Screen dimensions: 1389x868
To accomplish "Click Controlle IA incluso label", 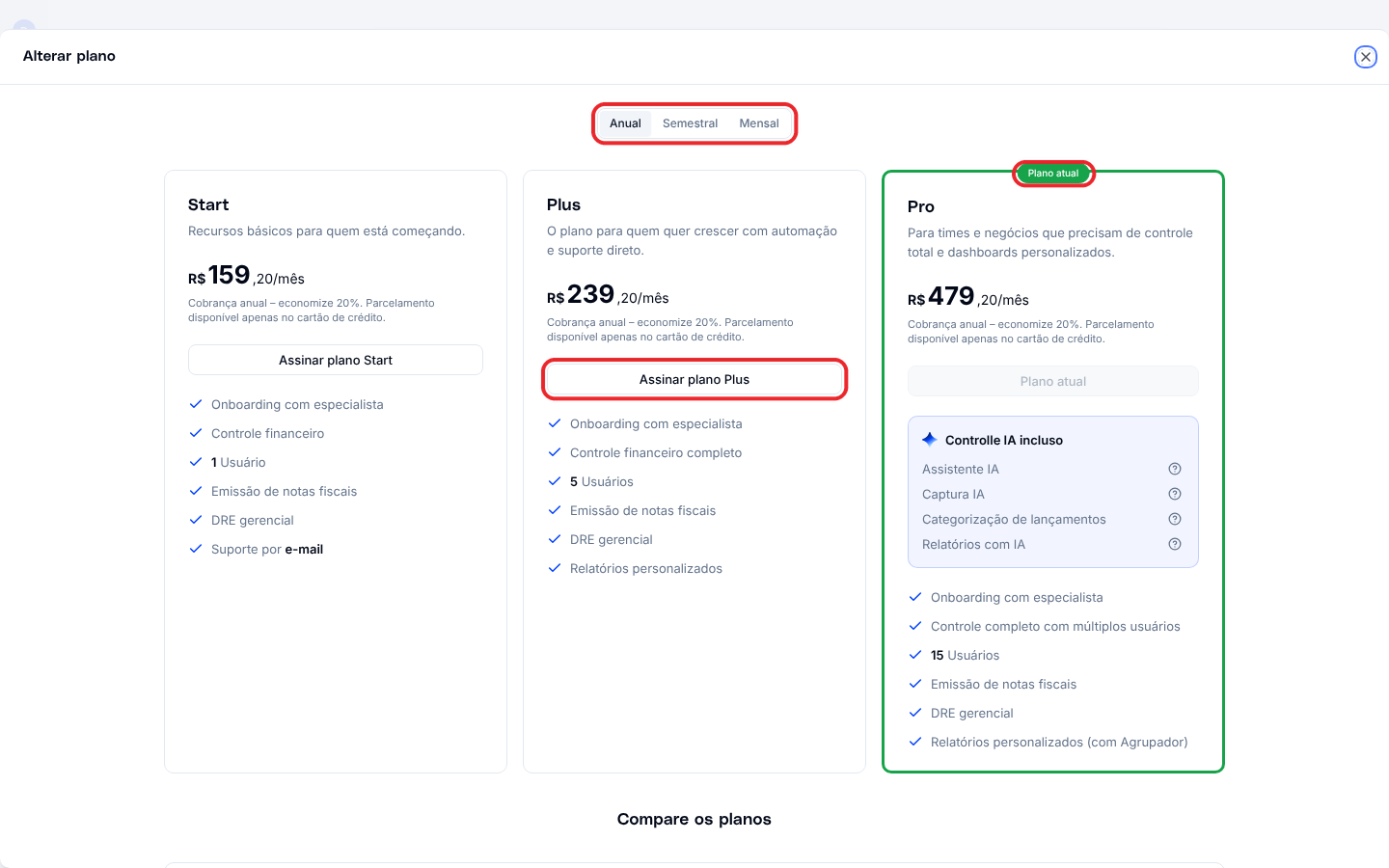I will (1004, 440).
